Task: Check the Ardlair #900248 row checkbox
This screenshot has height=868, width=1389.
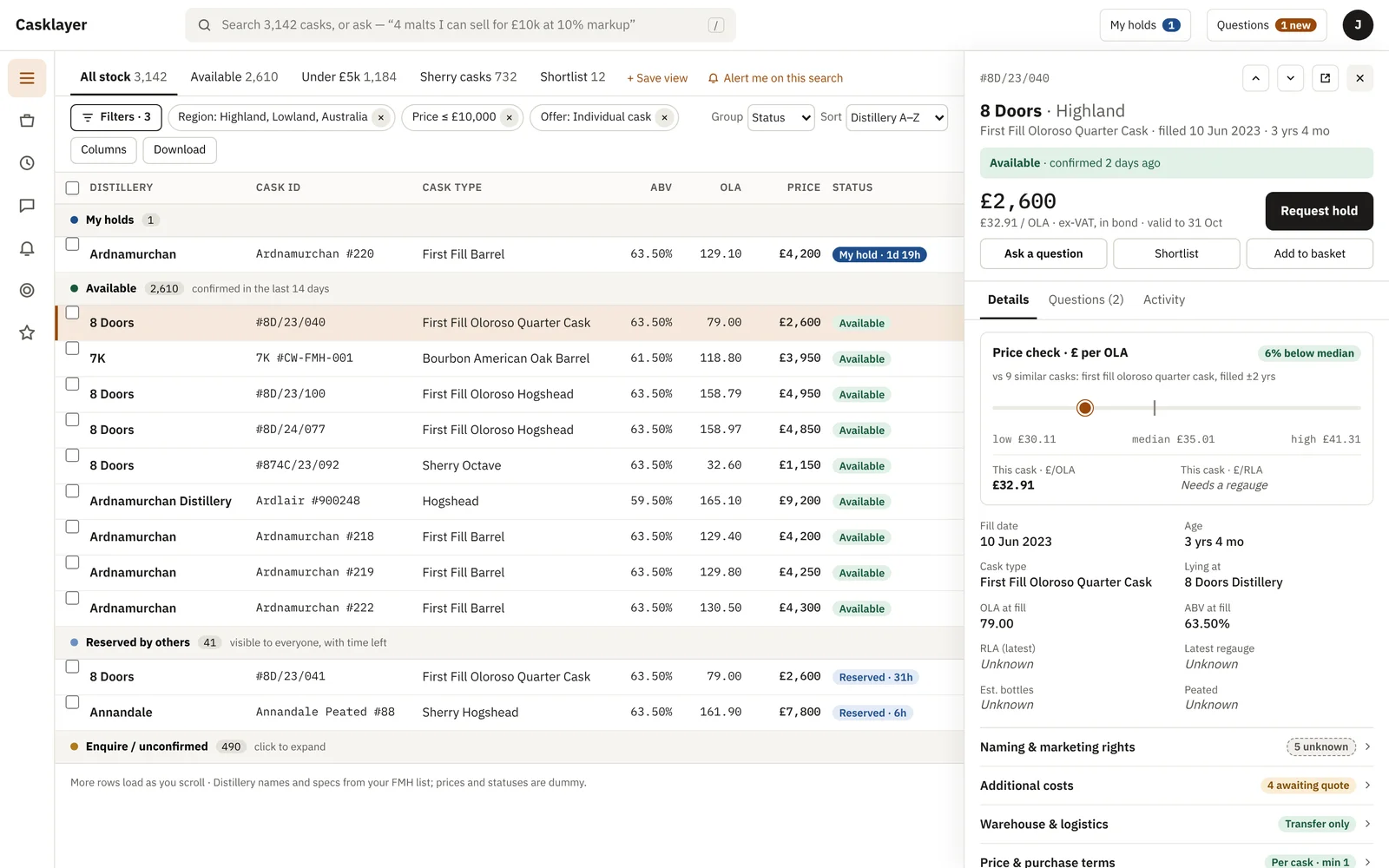Action: [x=72, y=491]
